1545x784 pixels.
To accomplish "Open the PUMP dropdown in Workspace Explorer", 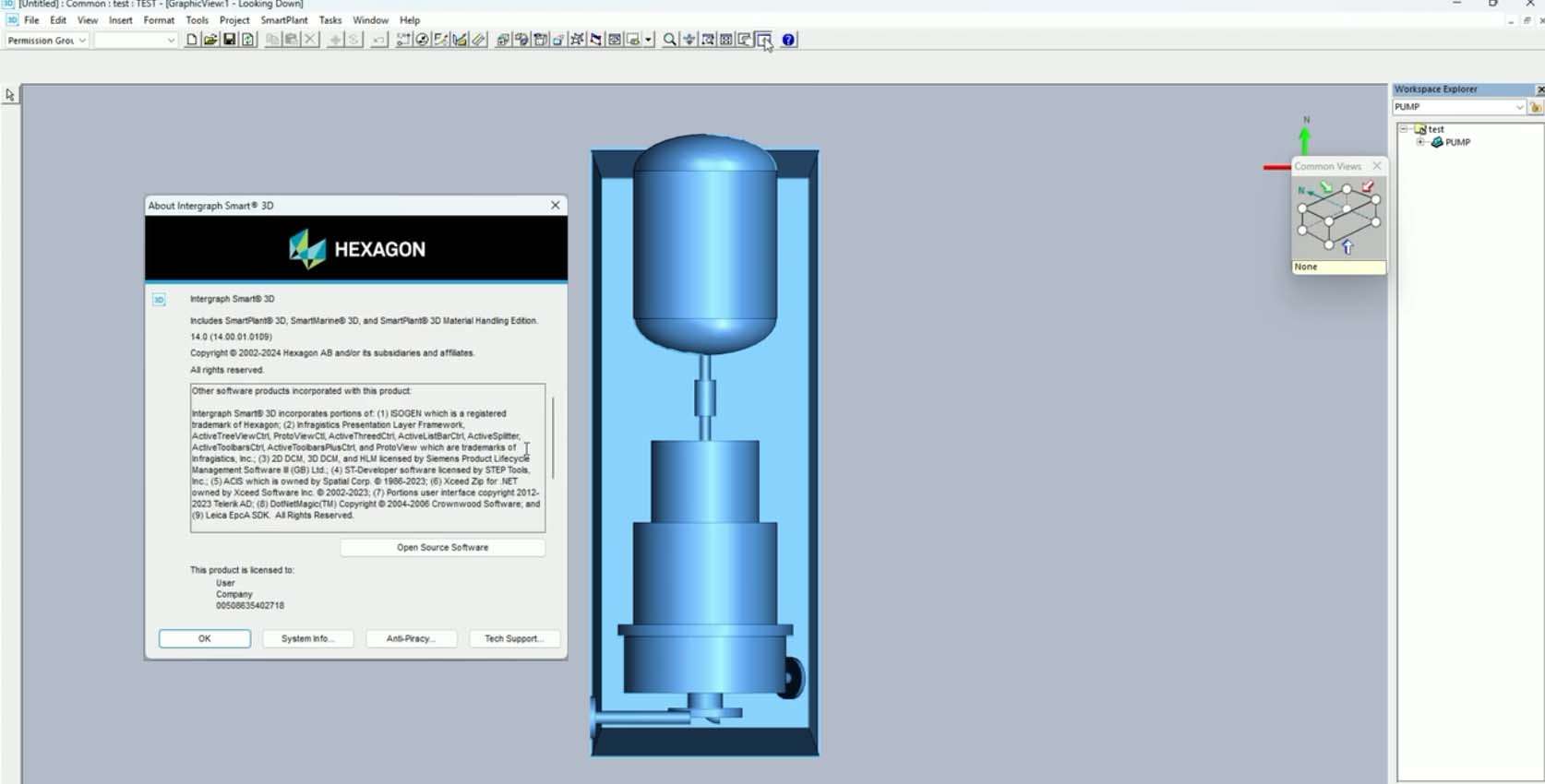I will click(x=1519, y=107).
